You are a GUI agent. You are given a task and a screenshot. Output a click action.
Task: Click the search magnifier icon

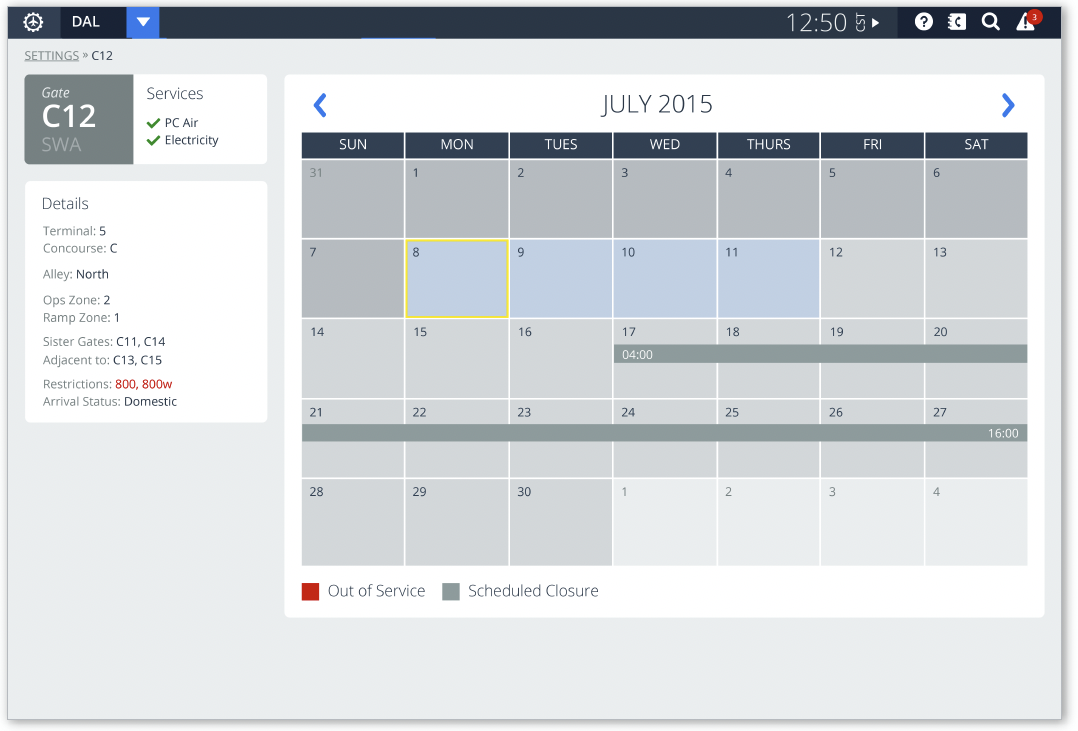(990, 22)
